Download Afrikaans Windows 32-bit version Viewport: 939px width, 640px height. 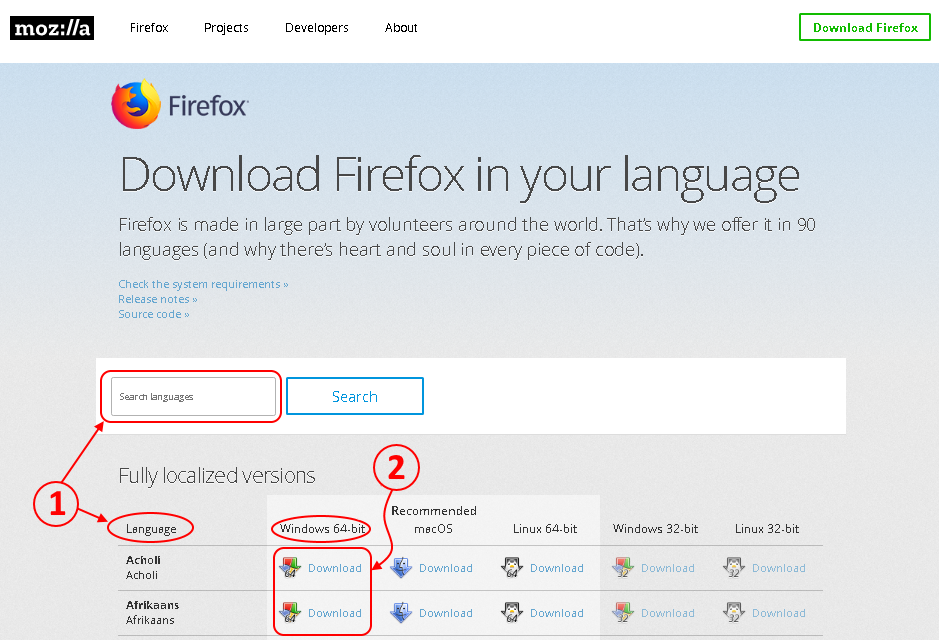point(668,613)
